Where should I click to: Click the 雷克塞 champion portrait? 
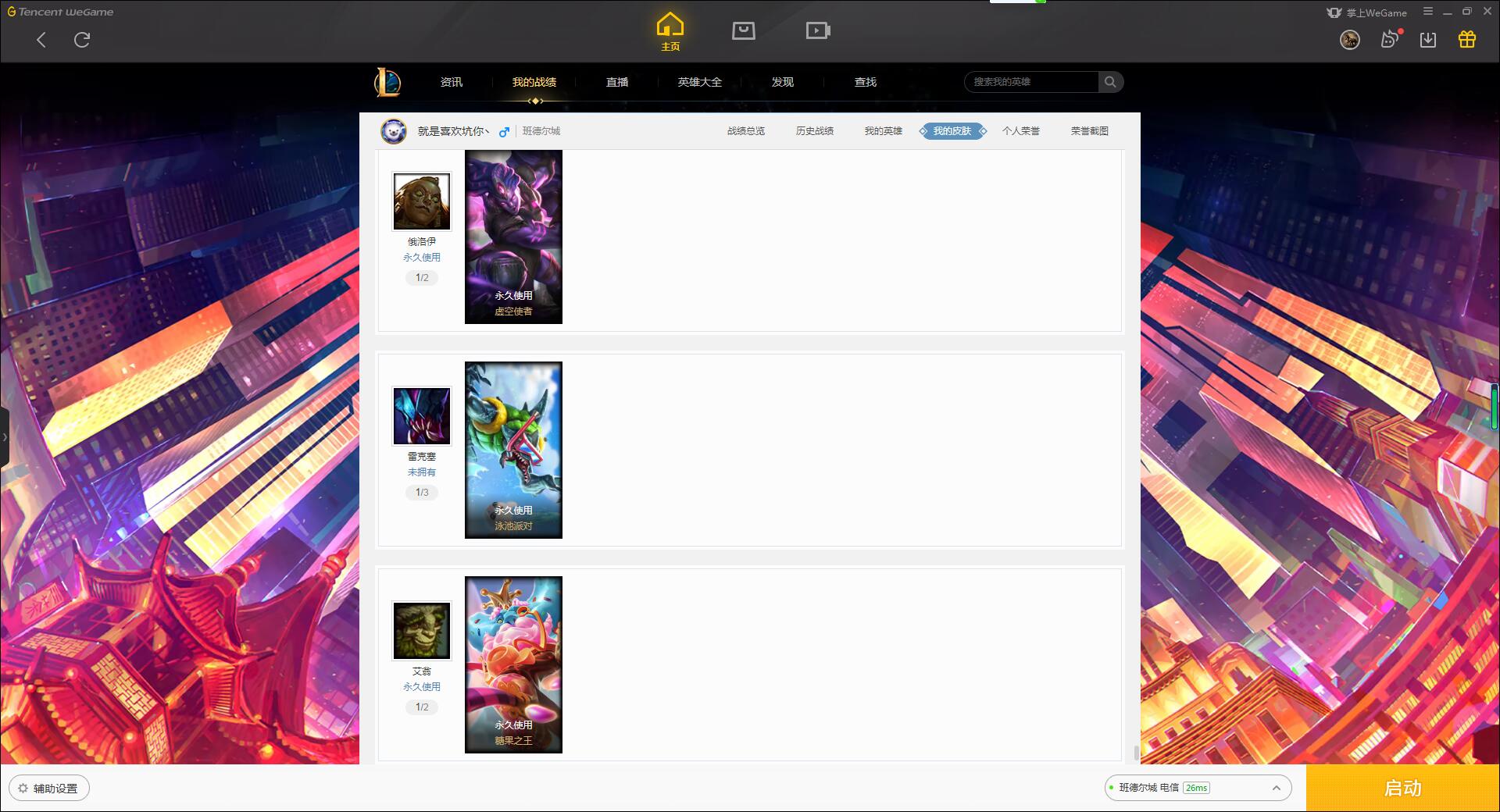coord(422,416)
